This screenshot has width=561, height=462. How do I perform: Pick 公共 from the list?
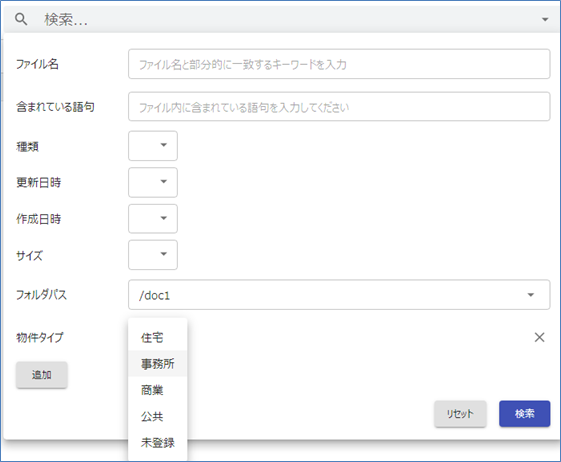pyautogui.click(x=157, y=416)
